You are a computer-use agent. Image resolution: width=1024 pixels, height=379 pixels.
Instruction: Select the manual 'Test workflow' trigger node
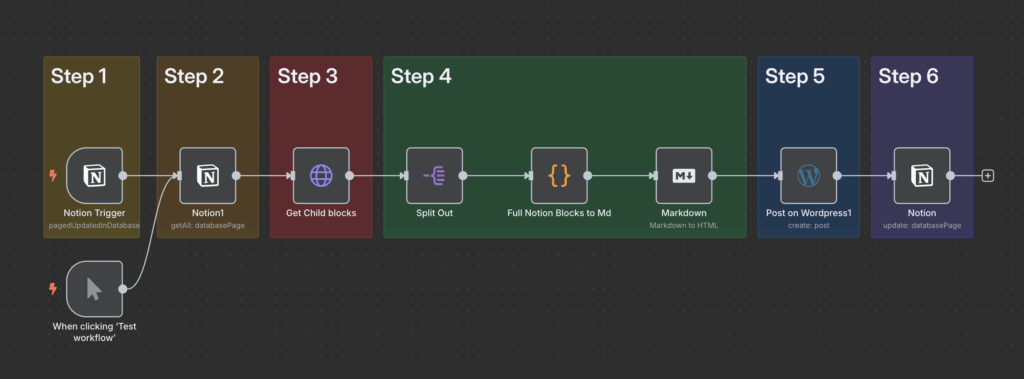click(x=95, y=288)
